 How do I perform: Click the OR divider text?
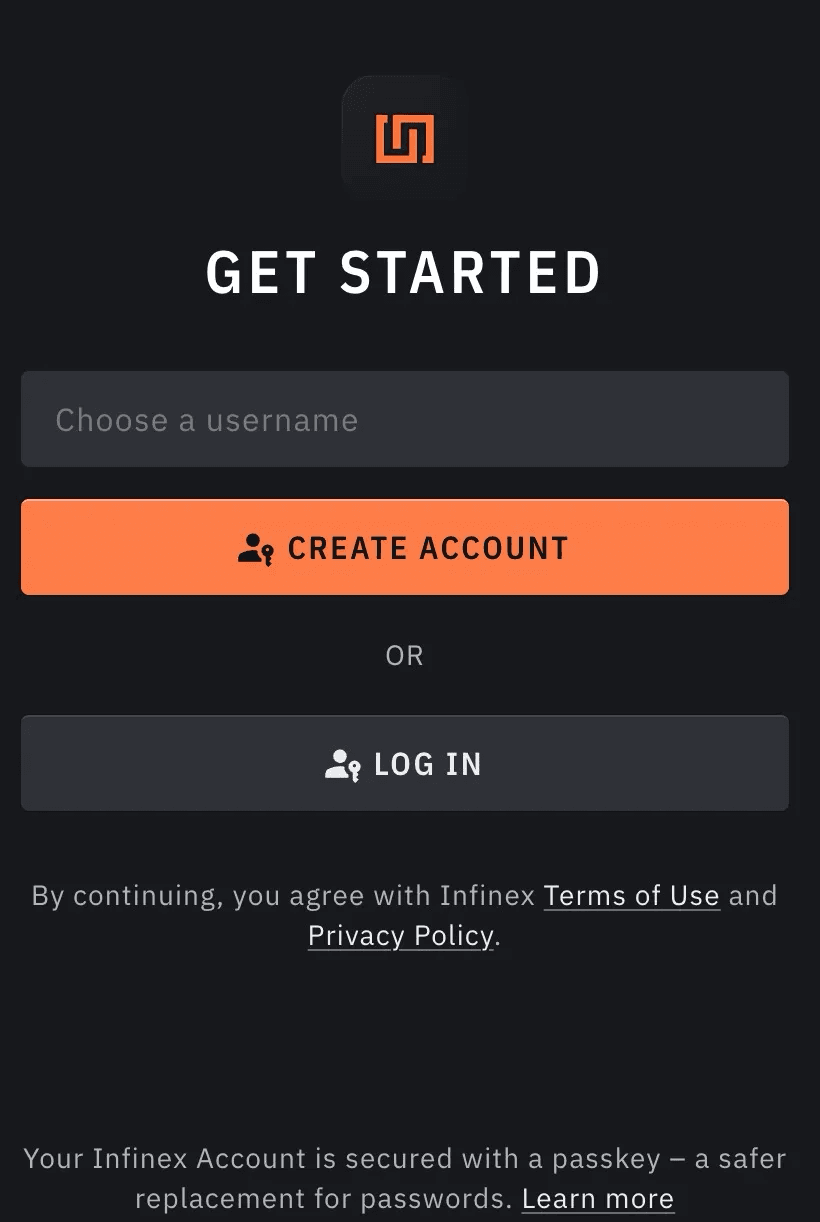[405, 656]
